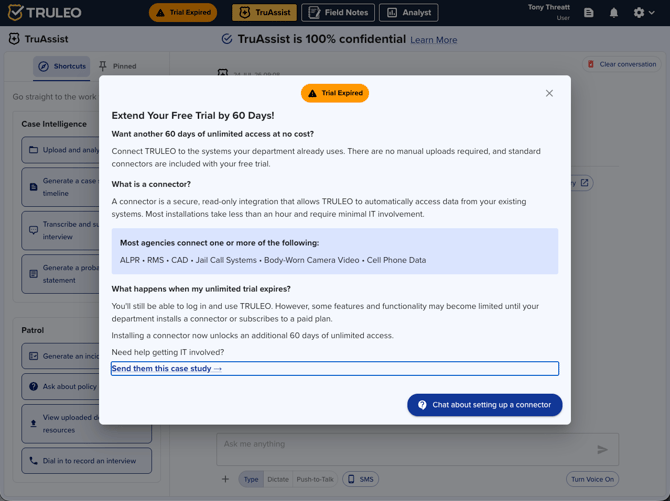Follow the Learn More link

(433, 40)
